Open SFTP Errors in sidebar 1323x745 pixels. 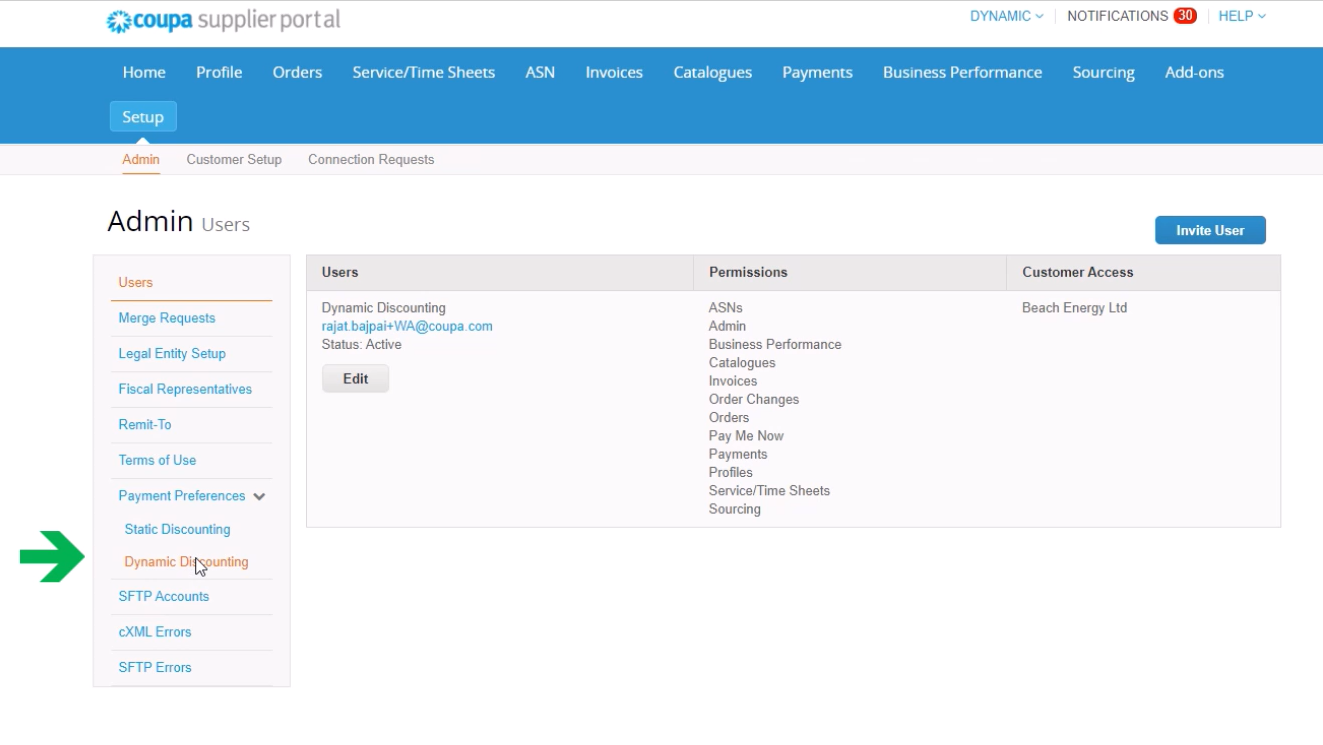click(x=155, y=667)
